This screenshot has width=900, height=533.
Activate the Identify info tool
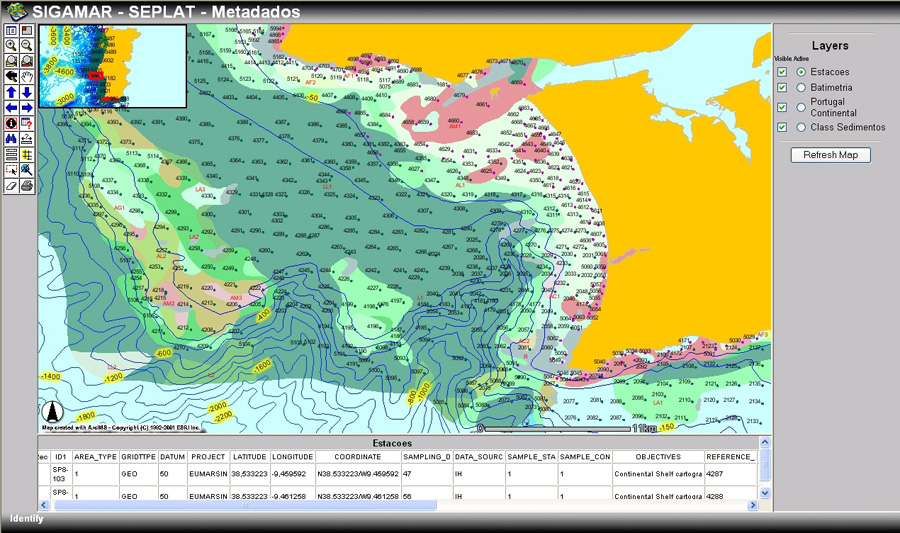(11, 123)
